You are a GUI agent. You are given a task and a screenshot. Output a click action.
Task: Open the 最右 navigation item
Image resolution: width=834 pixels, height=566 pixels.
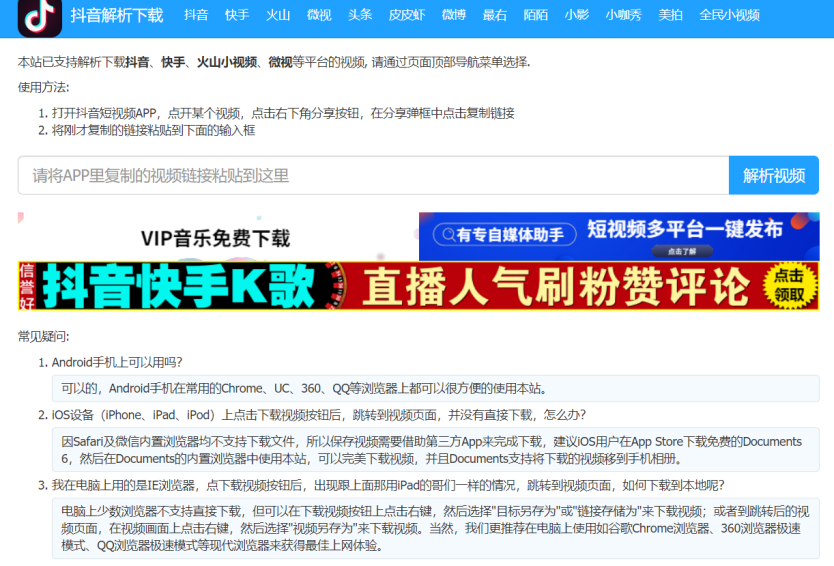tap(495, 16)
